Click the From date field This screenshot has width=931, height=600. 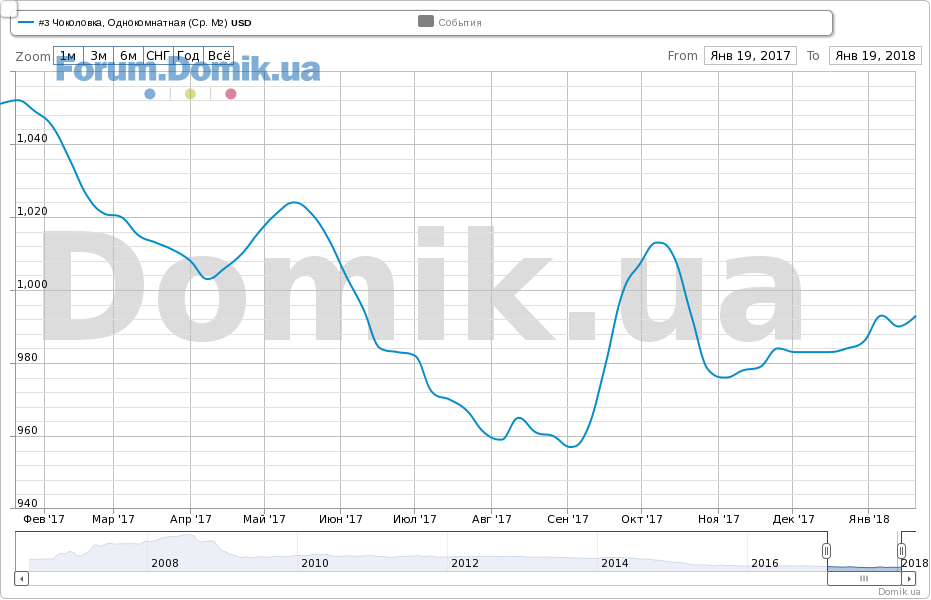pos(750,56)
